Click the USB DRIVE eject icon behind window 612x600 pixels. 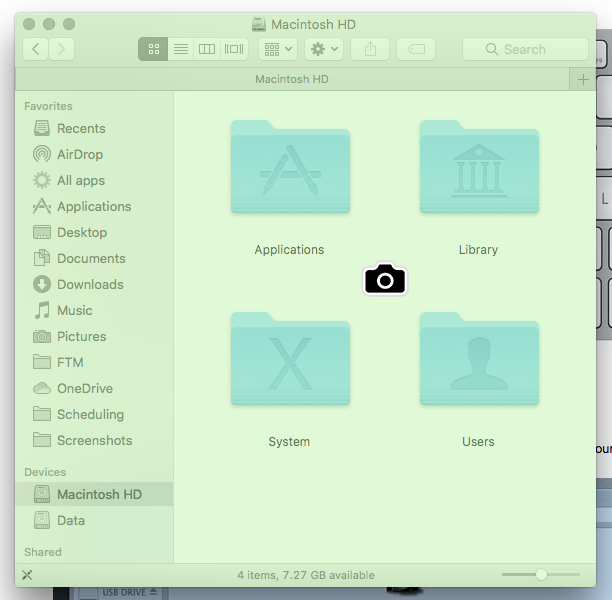coord(153,592)
